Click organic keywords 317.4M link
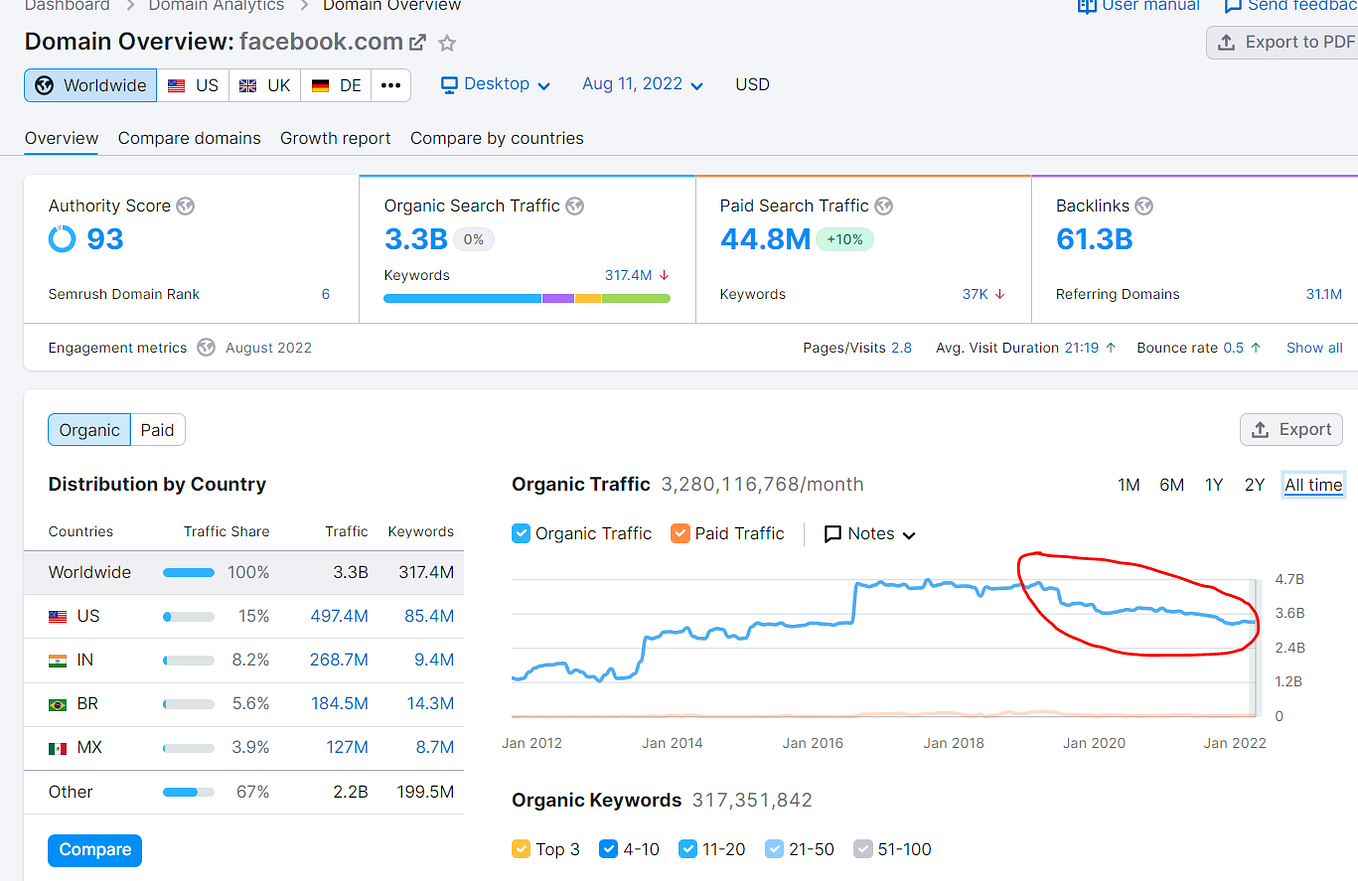This screenshot has height=881, width=1358. point(628,275)
